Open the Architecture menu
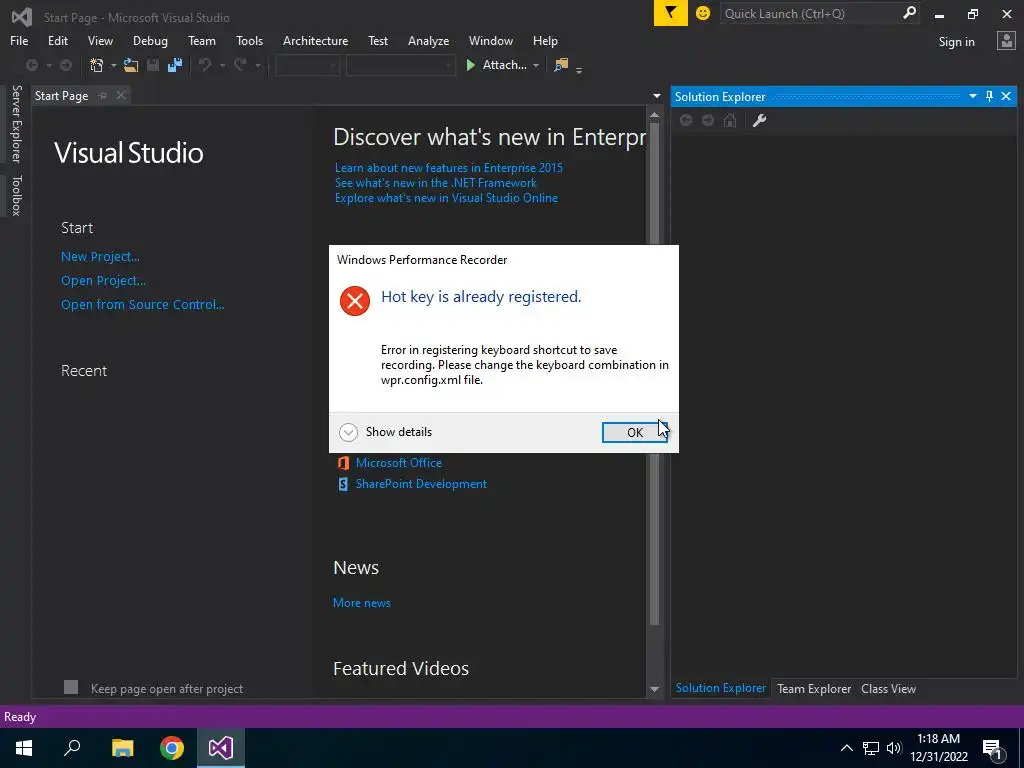The image size is (1024, 768). pyautogui.click(x=315, y=40)
